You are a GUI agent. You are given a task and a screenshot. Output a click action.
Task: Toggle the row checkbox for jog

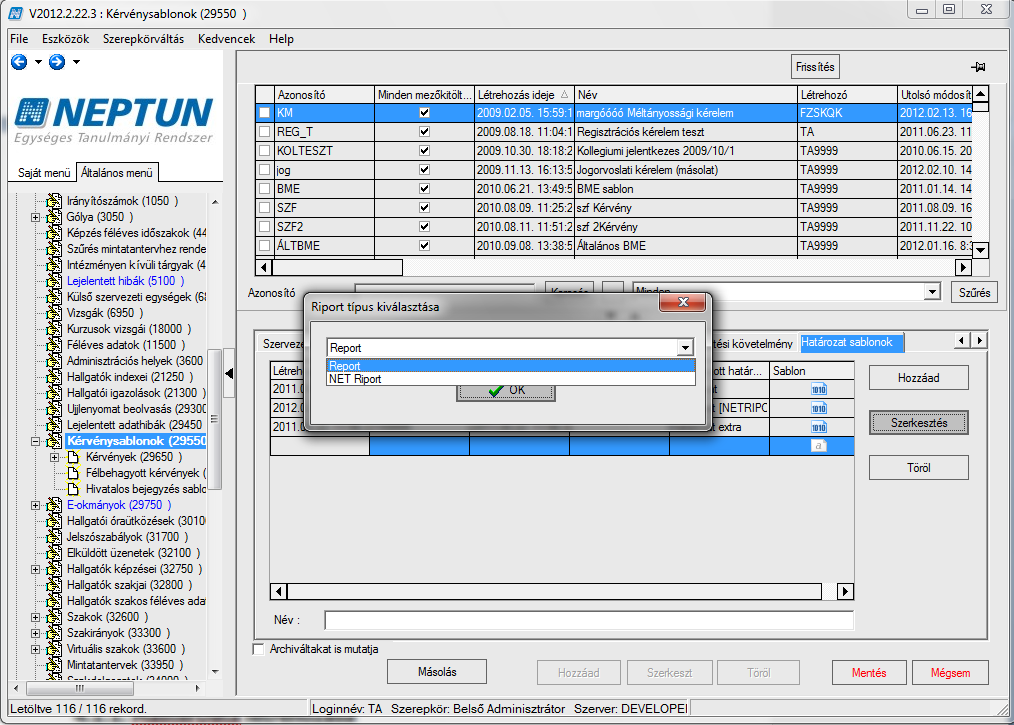[264, 170]
